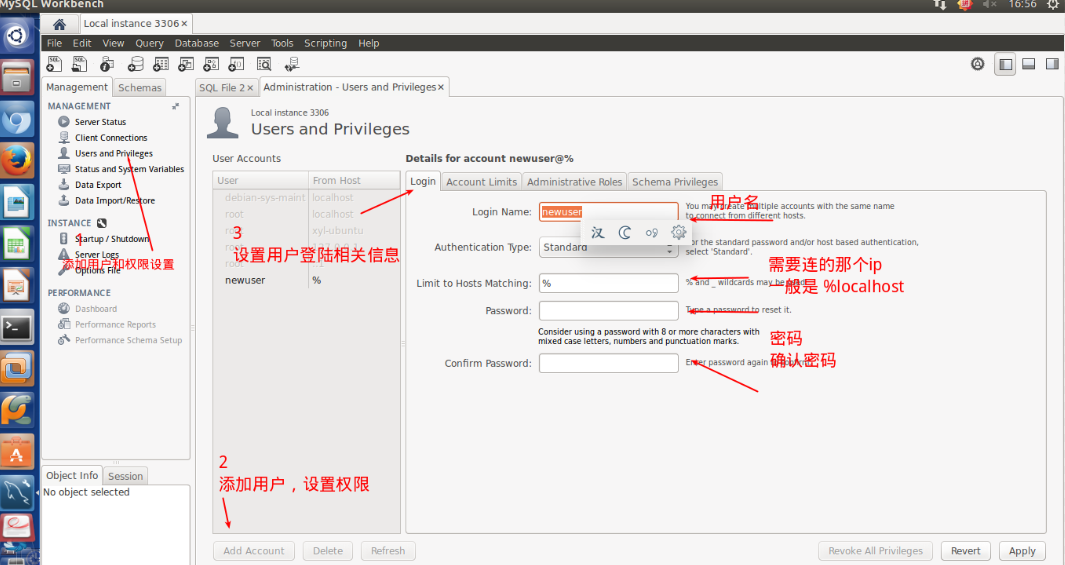
Task: Open the Query menu
Action: [x=149, y=43]
